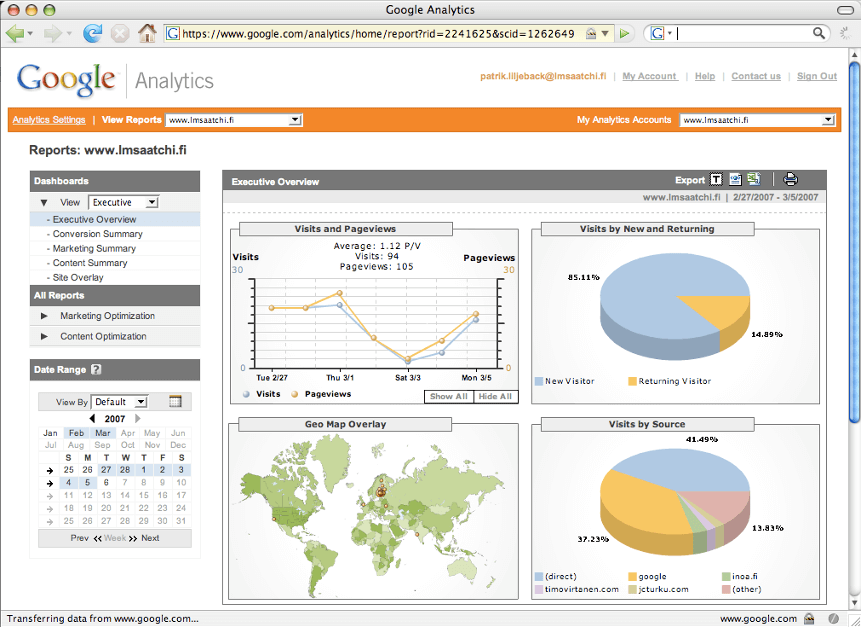Screen dimensions: 862x628
Task: Open the Help link
Action: click(x=705, y=76)
